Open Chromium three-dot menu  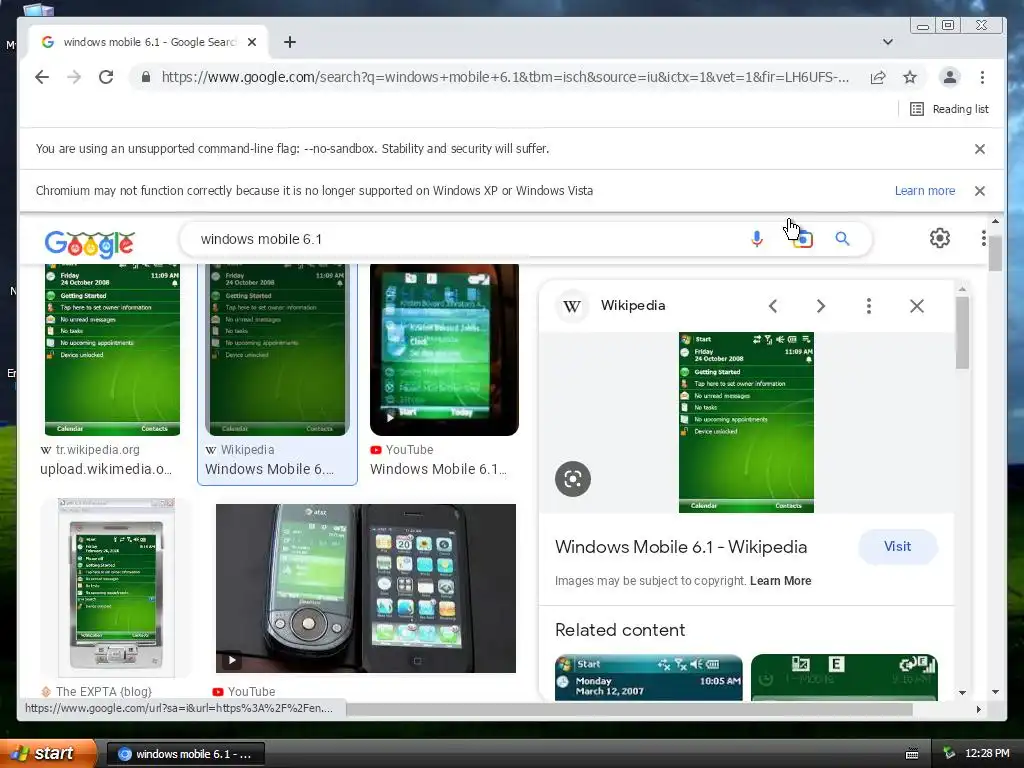tap(982, 77)
